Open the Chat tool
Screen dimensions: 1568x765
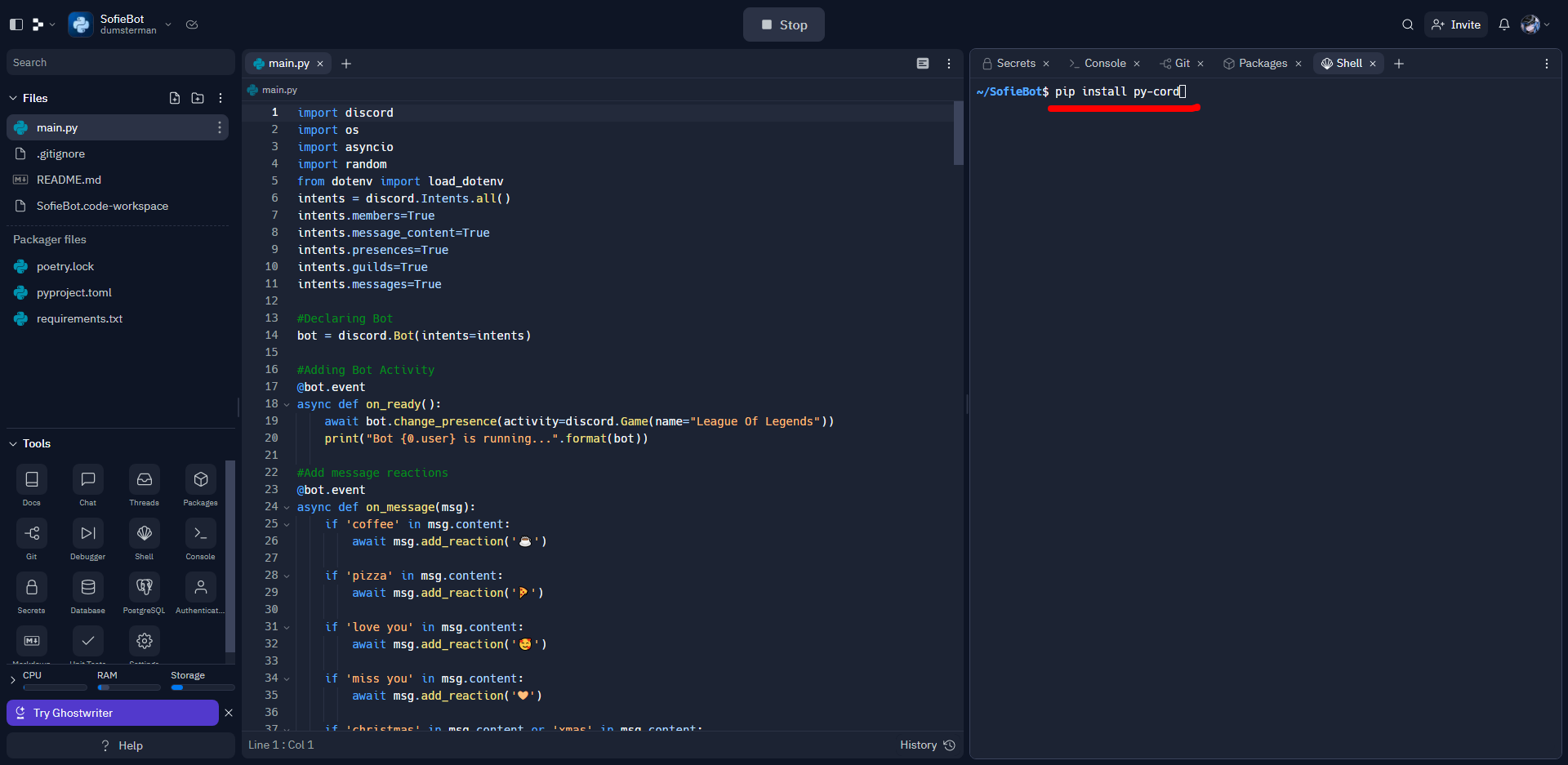tap(87, 486)
